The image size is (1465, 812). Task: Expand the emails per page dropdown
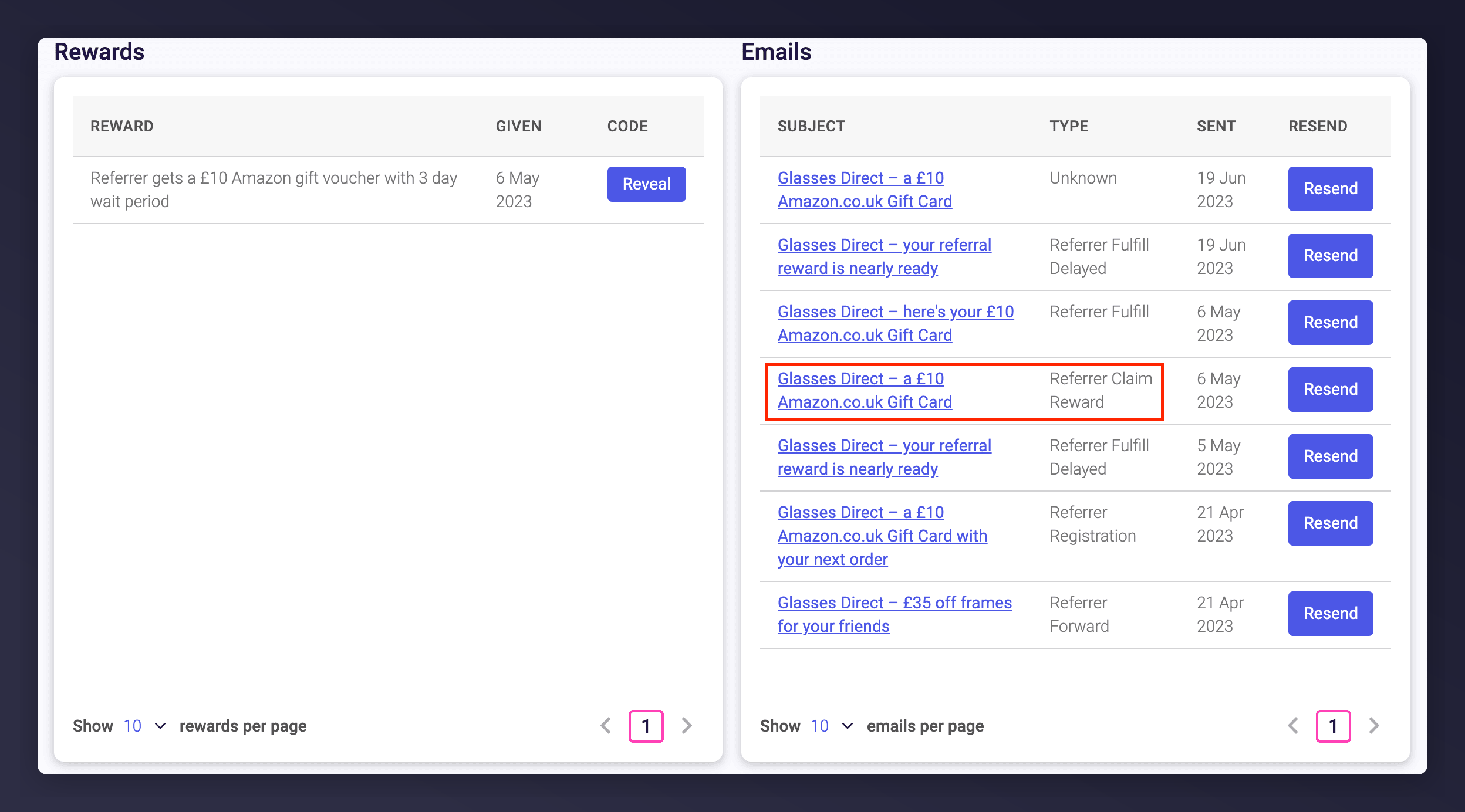pos(832,726)
